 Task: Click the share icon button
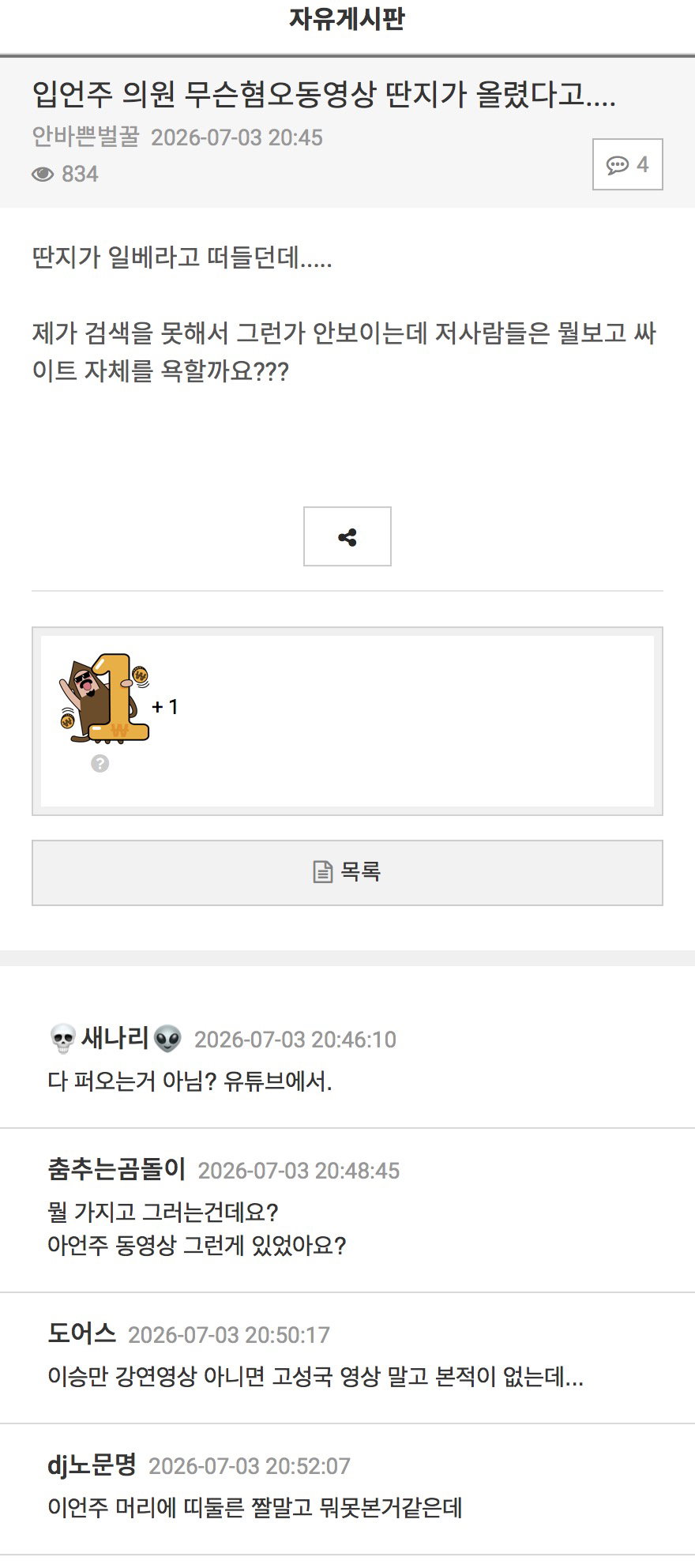(347, 537)
